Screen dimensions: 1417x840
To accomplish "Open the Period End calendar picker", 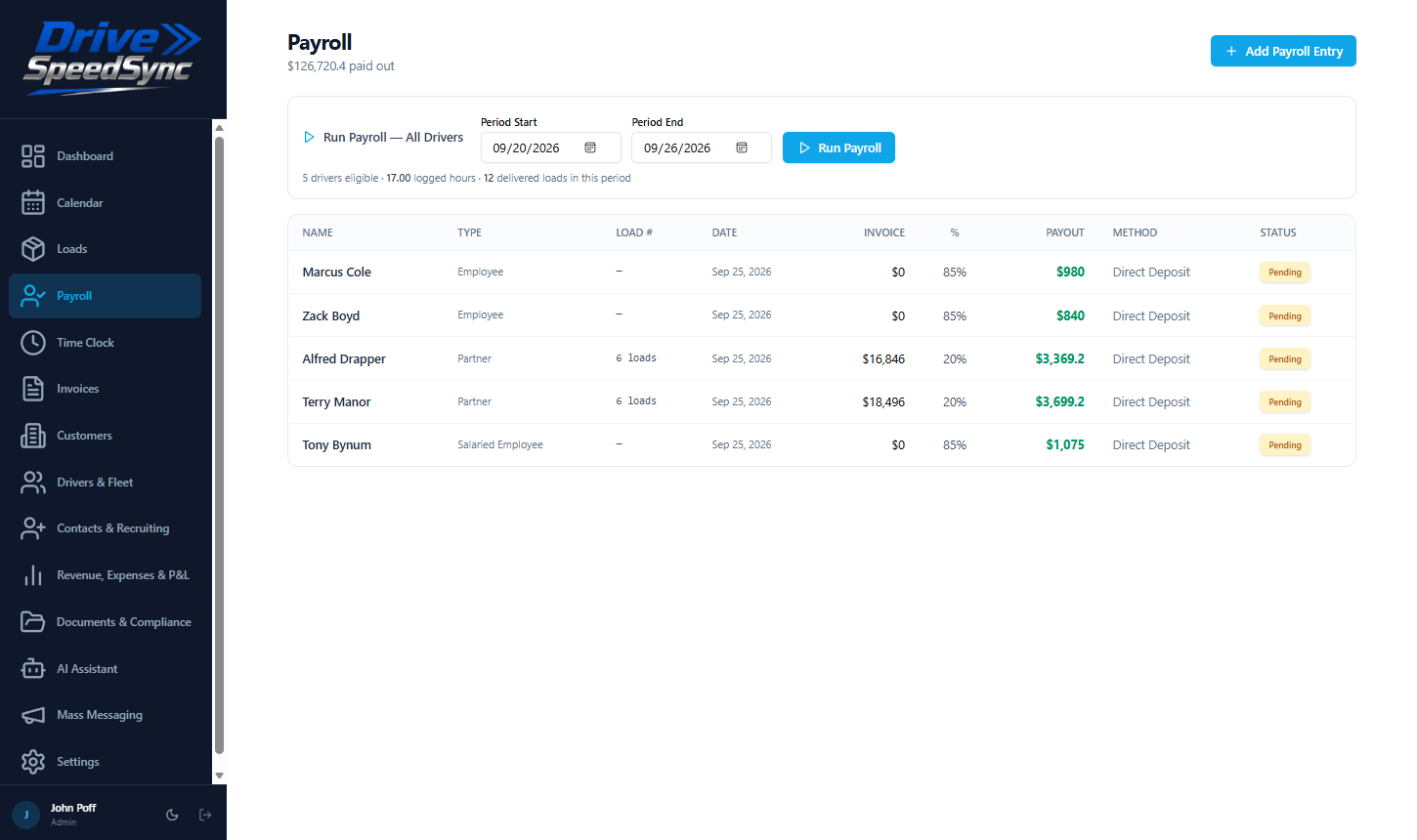I will tap(742, 147).
